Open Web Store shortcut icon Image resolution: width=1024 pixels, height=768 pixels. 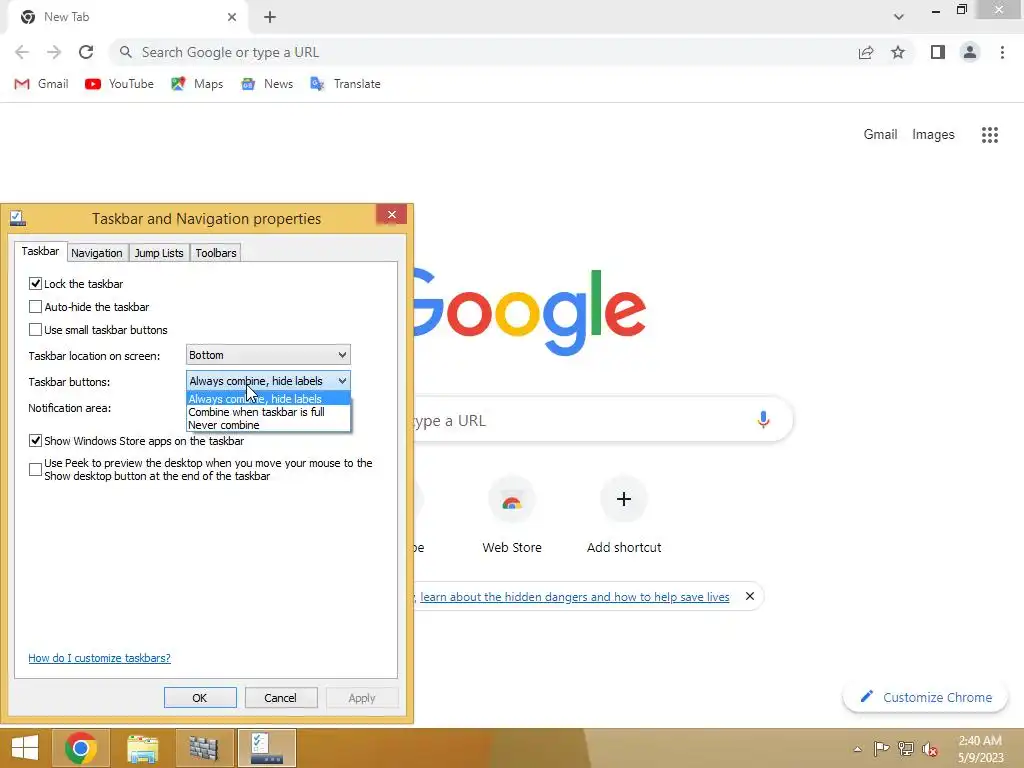(512, 500)
